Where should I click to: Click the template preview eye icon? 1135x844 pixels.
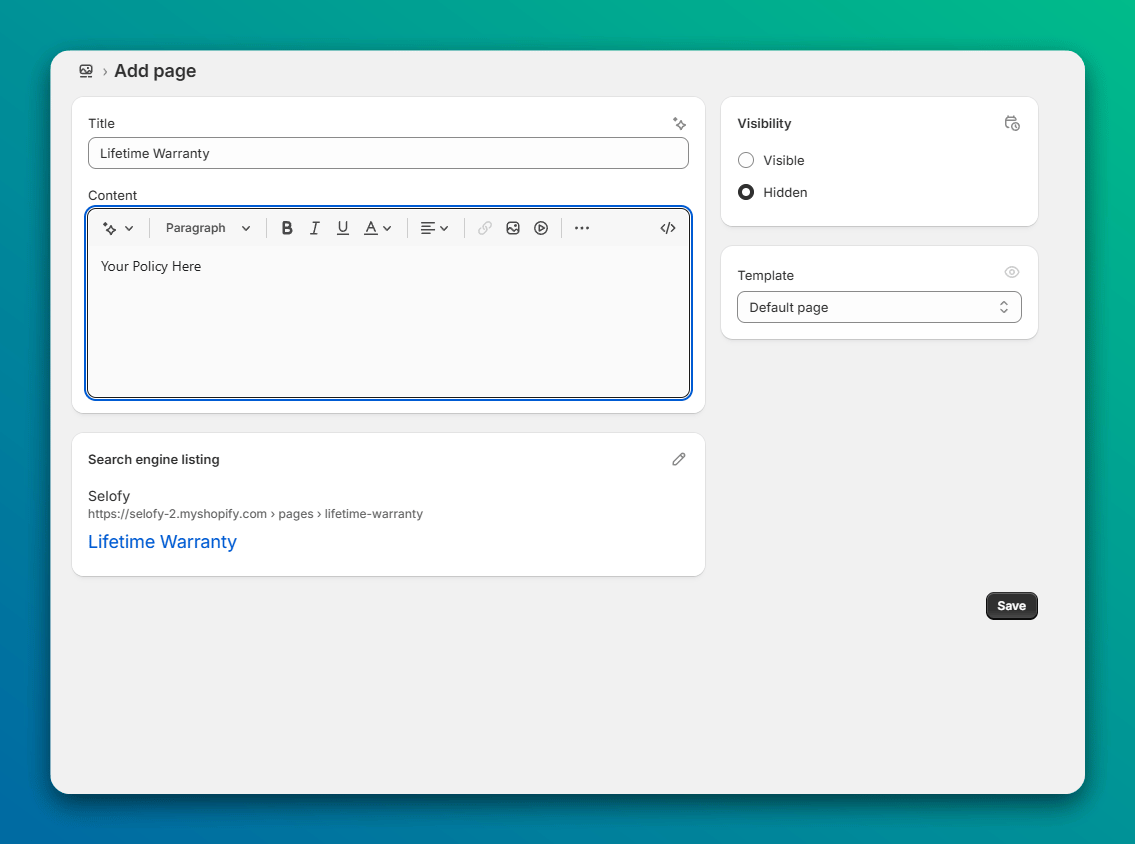point(1011,271)
